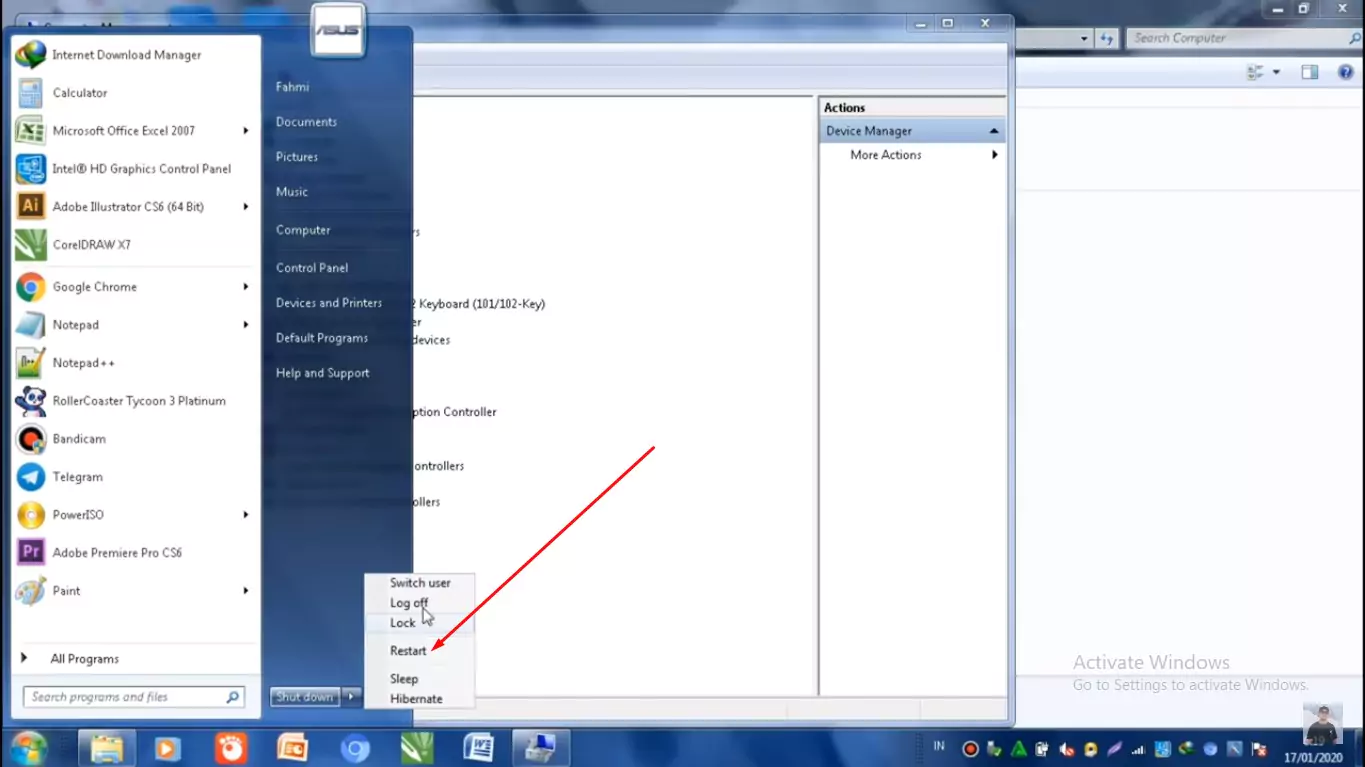Open Documents from Start menu
The height and width of the screenshot is (767, 1365).
pos(306,122)
